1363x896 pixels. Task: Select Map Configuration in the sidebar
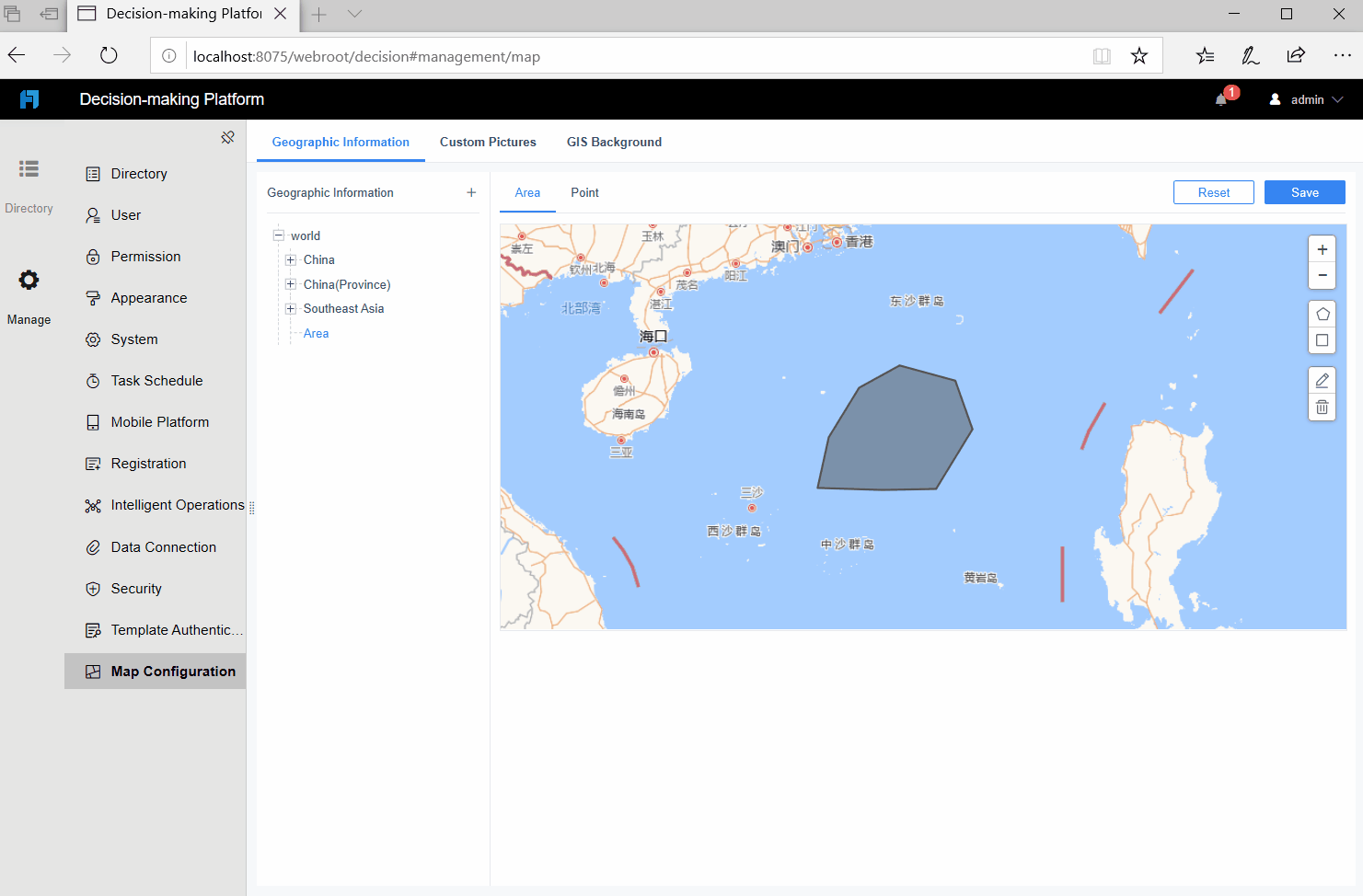click(x=155, y=671)
